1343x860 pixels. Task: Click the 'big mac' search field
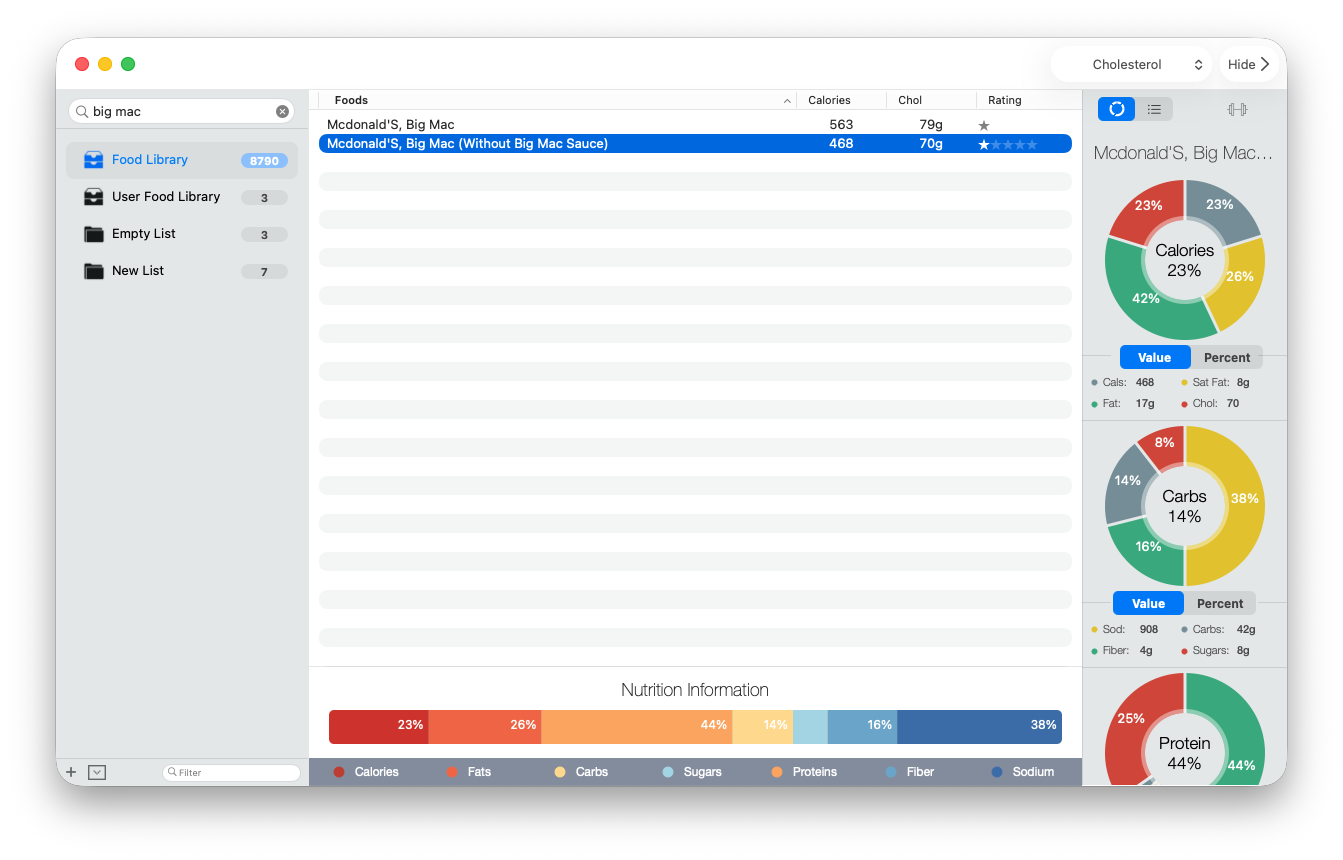coord(181,111)
